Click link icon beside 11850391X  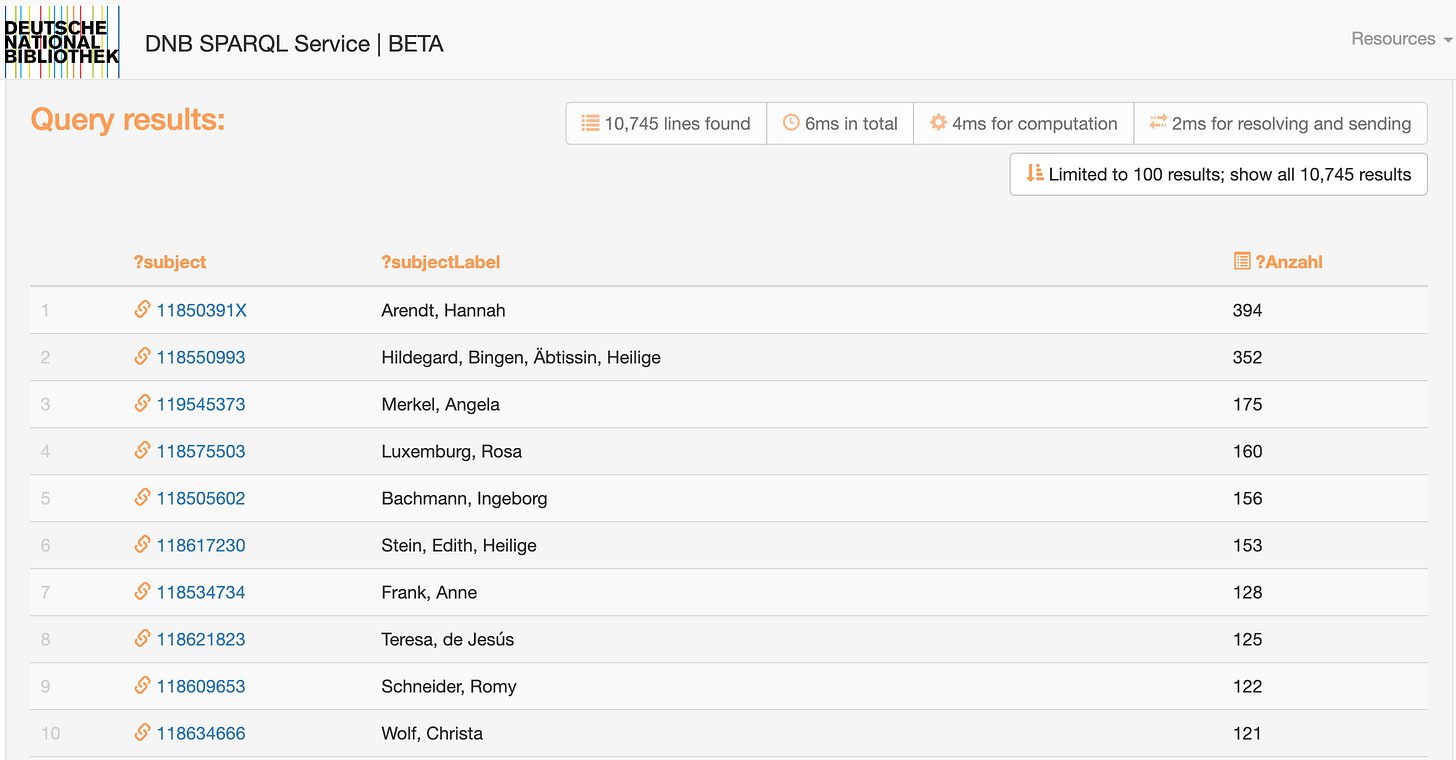(142, 310)
